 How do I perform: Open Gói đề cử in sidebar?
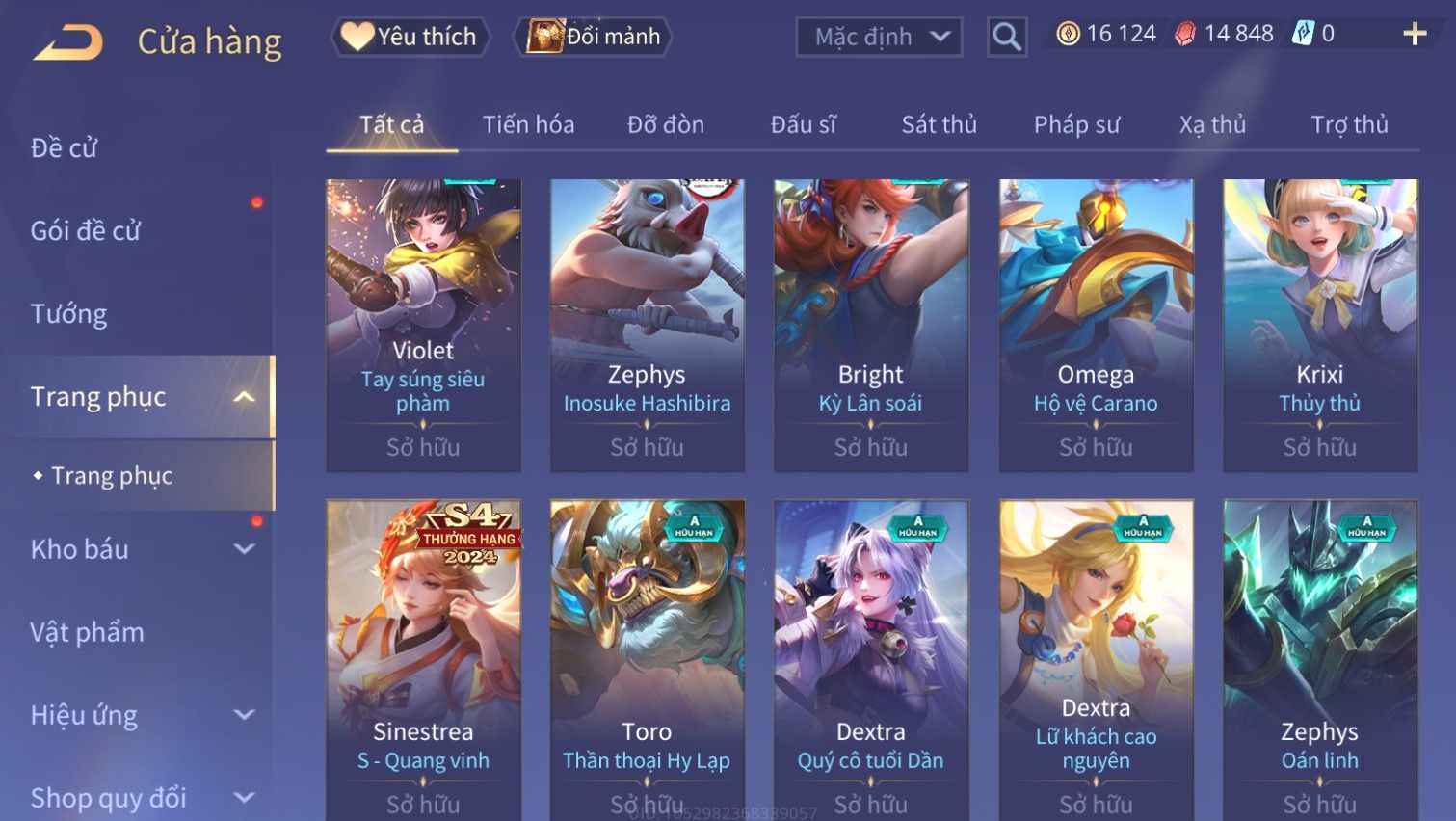85,231
